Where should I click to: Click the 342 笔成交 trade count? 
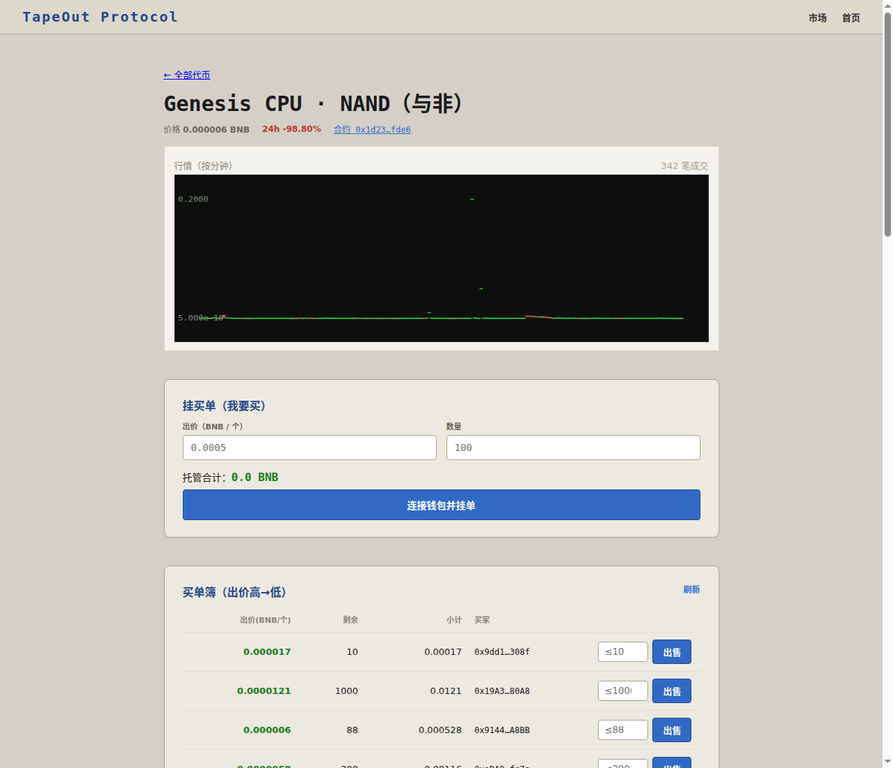coord(685,166)
